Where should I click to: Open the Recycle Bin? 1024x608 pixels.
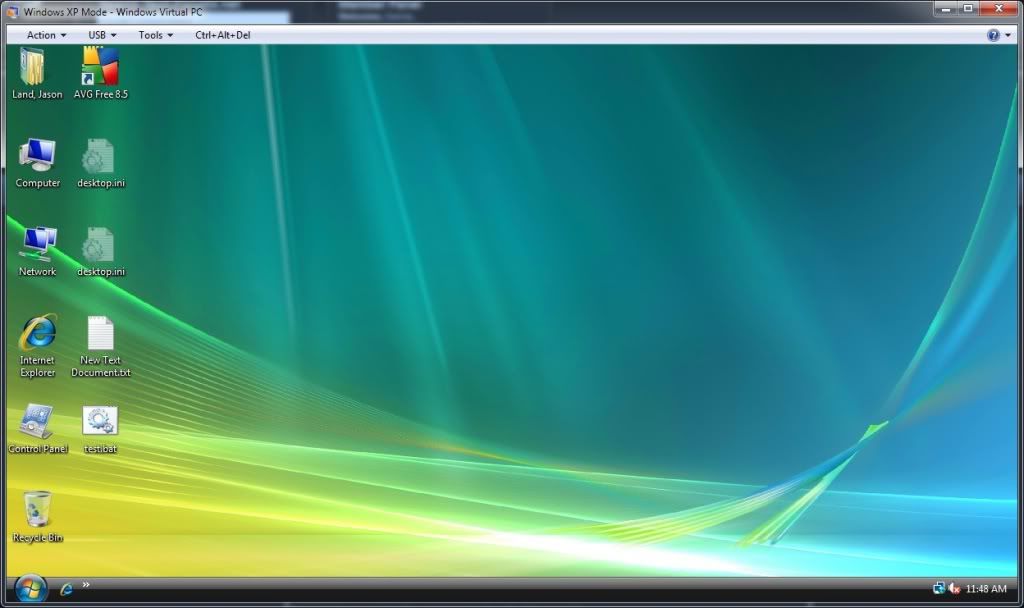click(37, 517)
